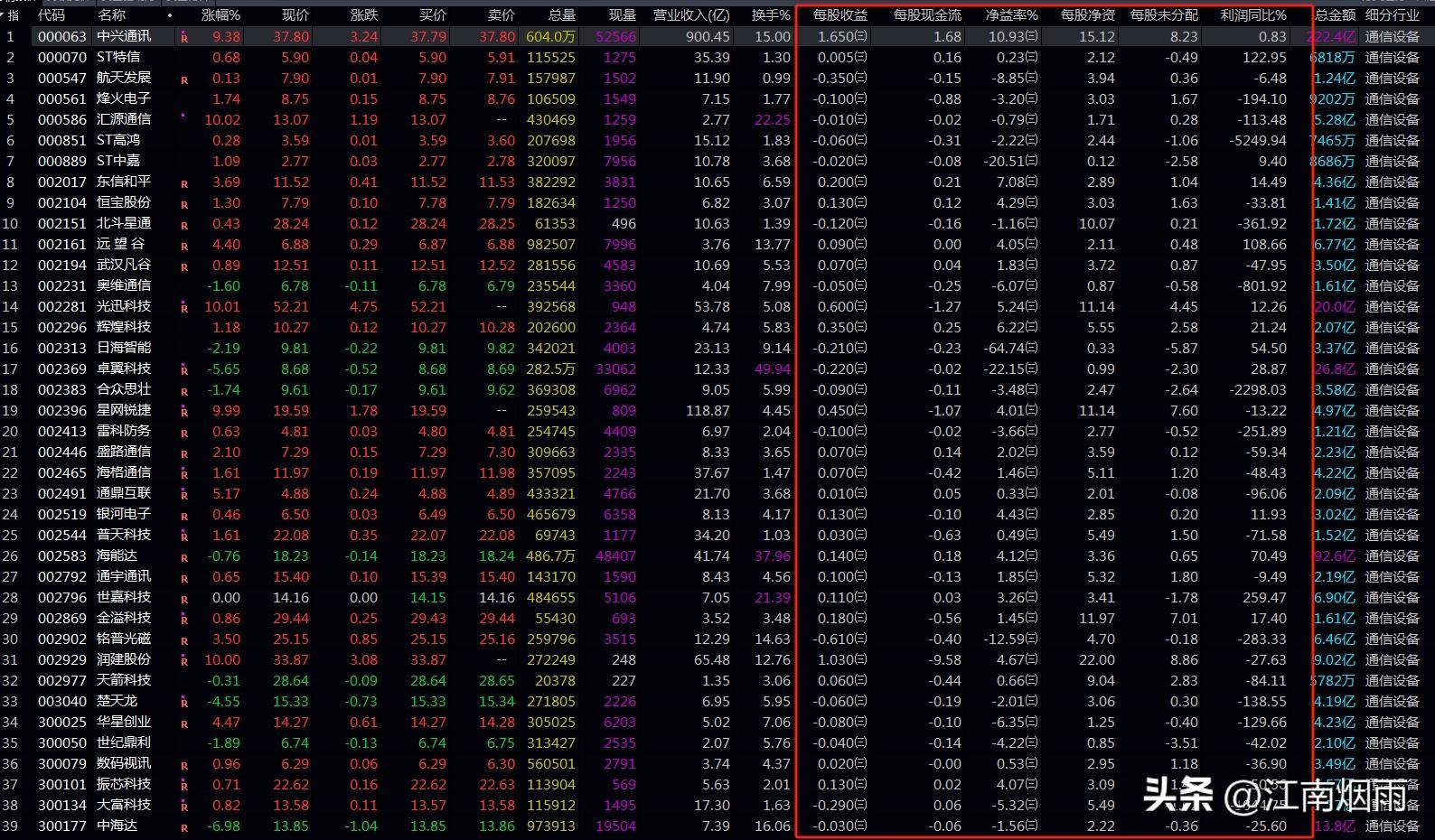The width and height of the screenshot is (1435, 840).
Task: Click the R marker beside 远望谷
Action: 184,246
